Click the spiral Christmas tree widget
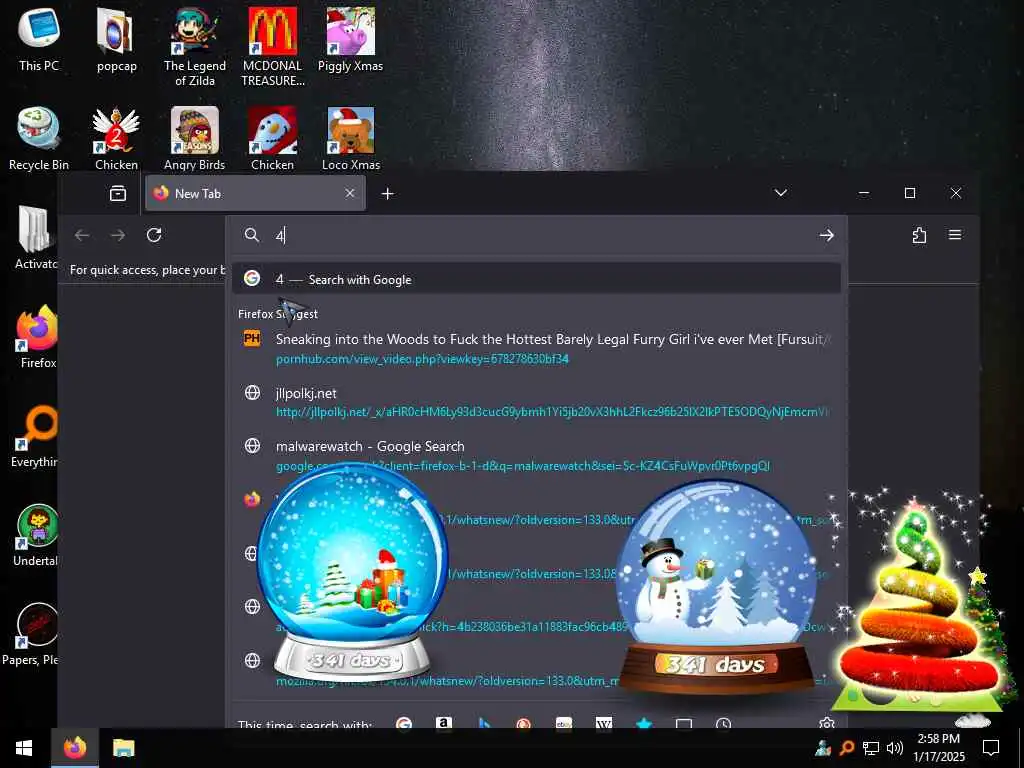The image size is (1024, 768). click(x=919, y=604)
